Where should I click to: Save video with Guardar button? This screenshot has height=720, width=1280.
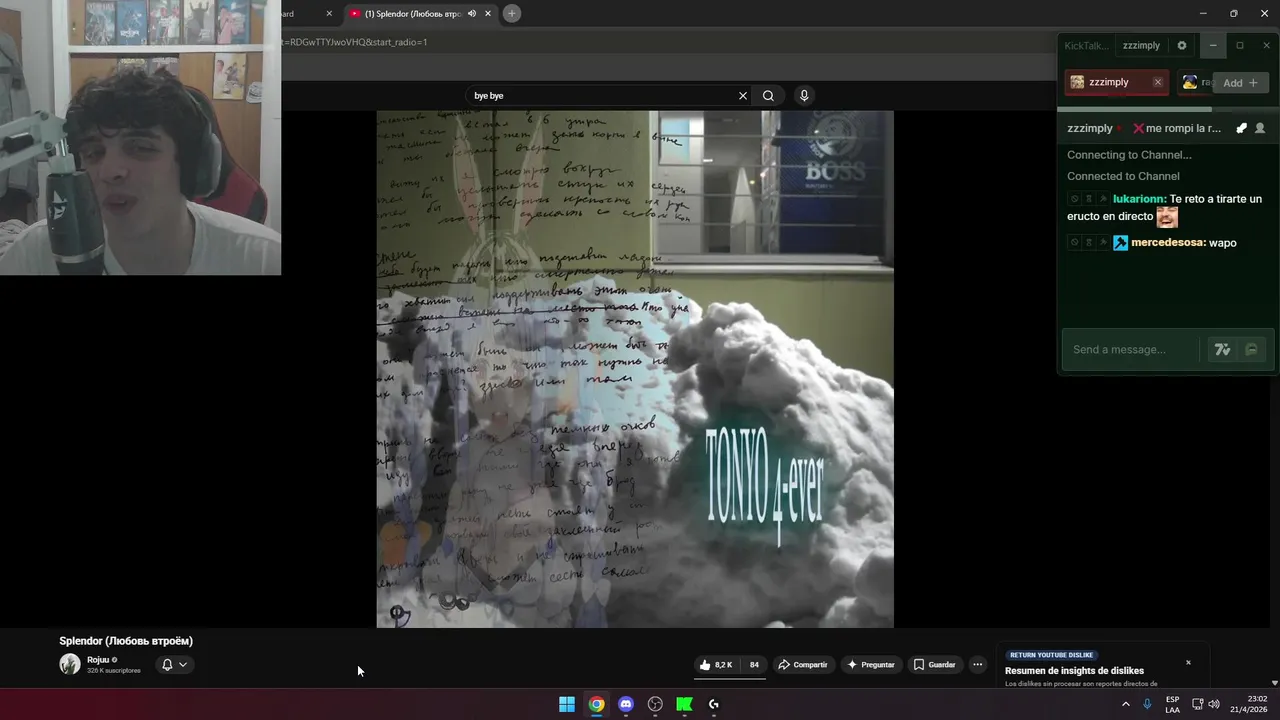[x=934, y=665]
